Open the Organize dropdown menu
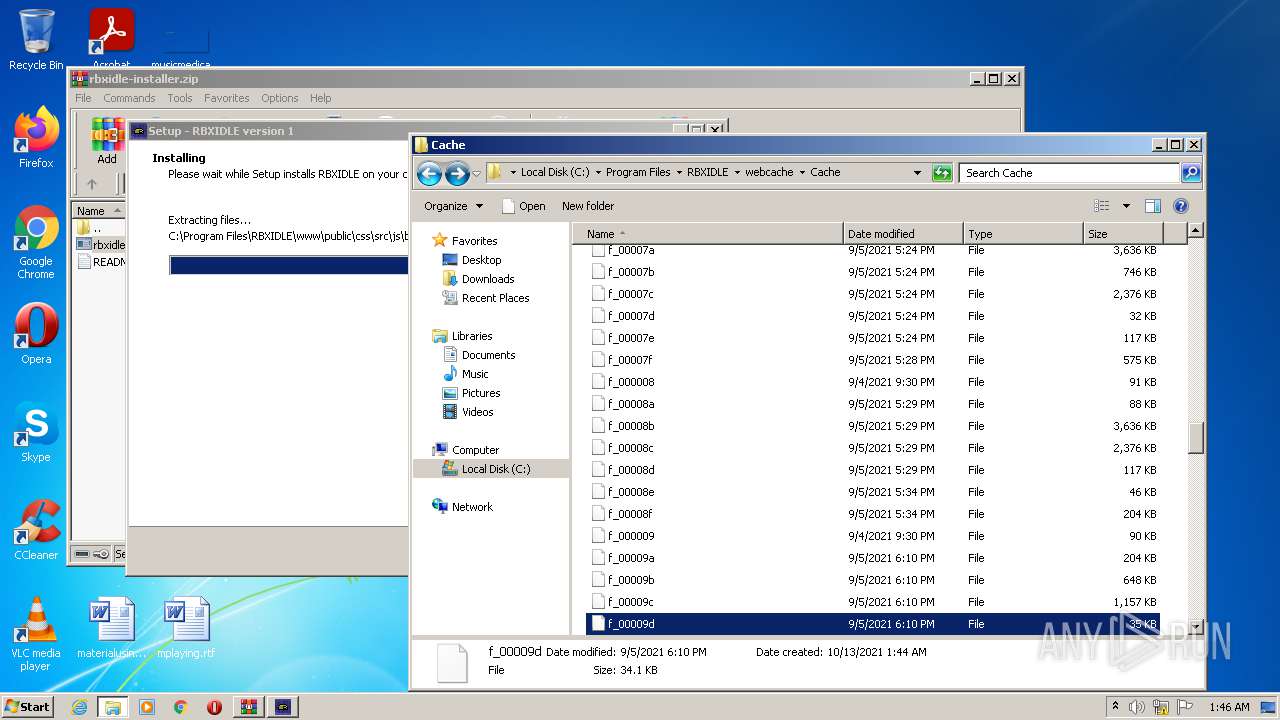Screen dimensions: 1280x720 point(453,206)
